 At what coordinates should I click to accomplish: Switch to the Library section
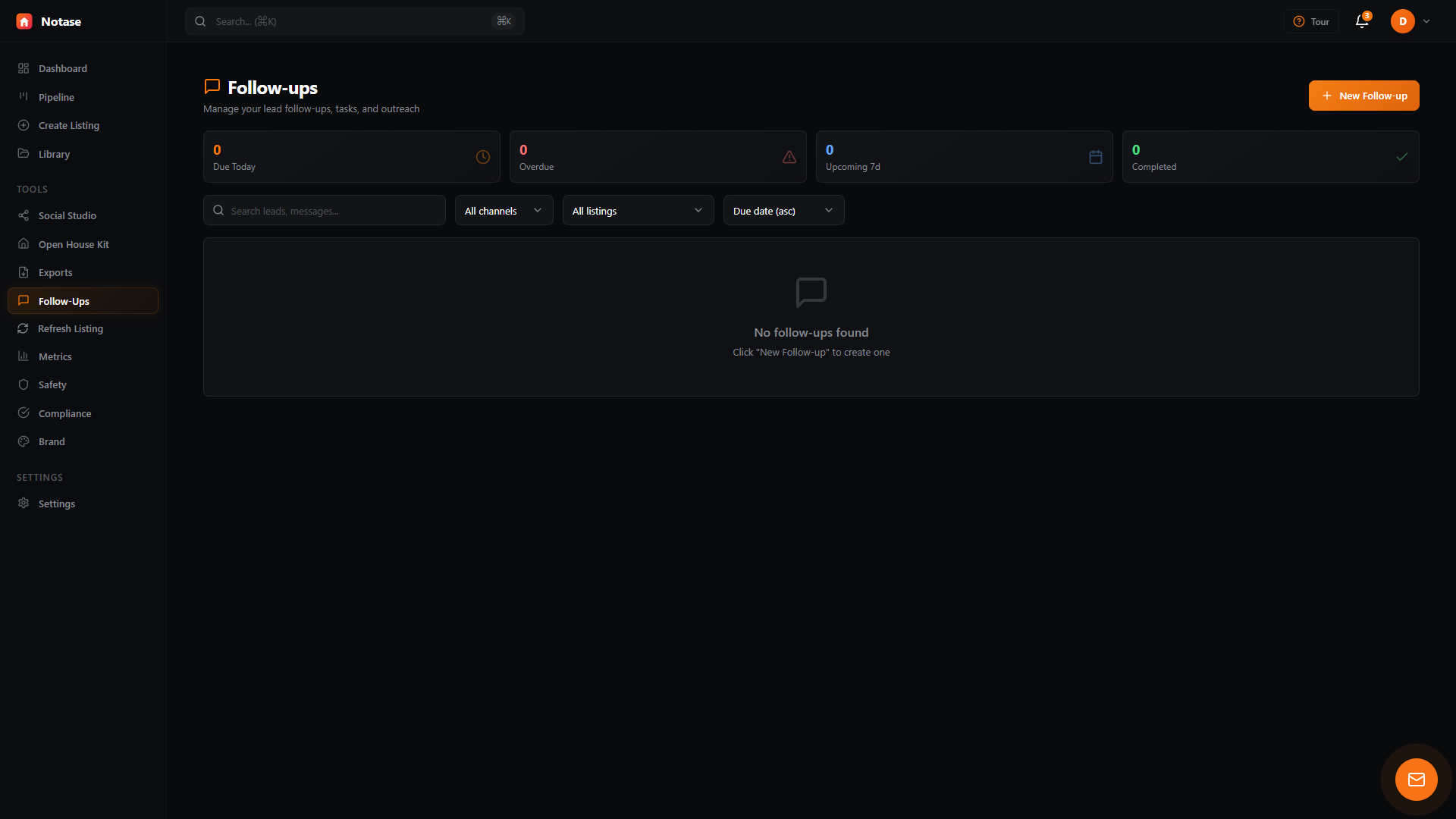point(53,154)
